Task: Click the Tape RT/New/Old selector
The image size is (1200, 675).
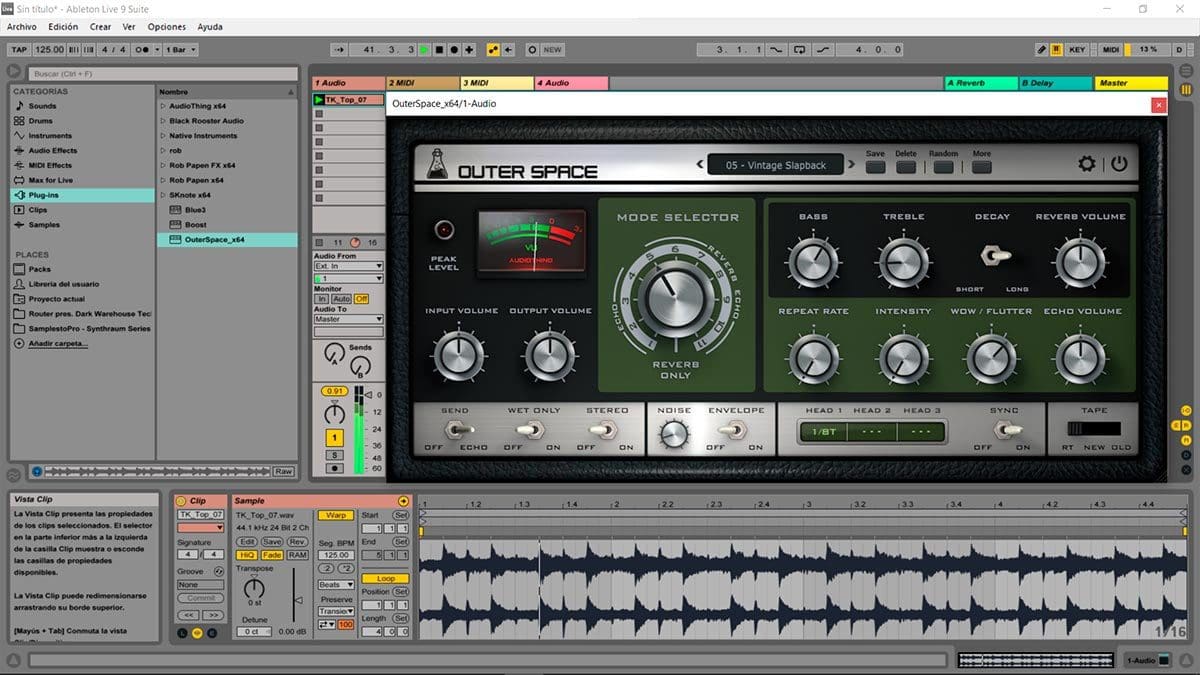Action: pos(1094,429)
